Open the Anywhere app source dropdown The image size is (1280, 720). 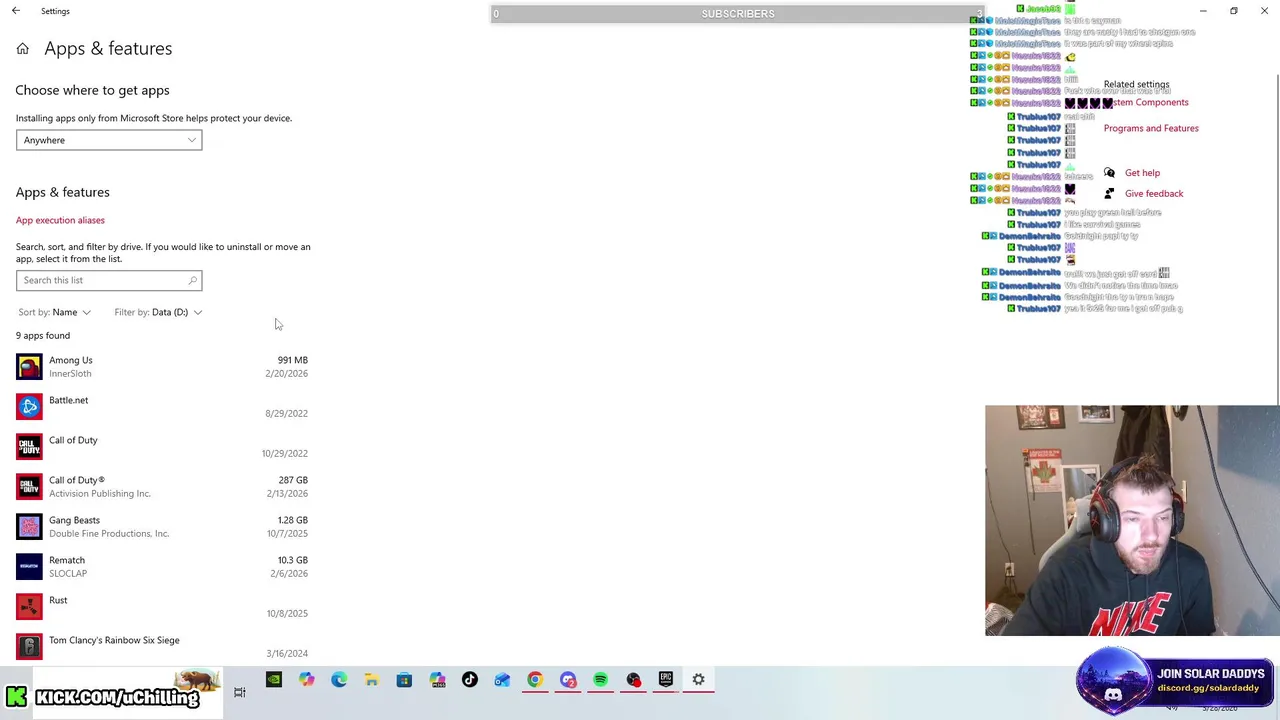[x=109, y=140]
